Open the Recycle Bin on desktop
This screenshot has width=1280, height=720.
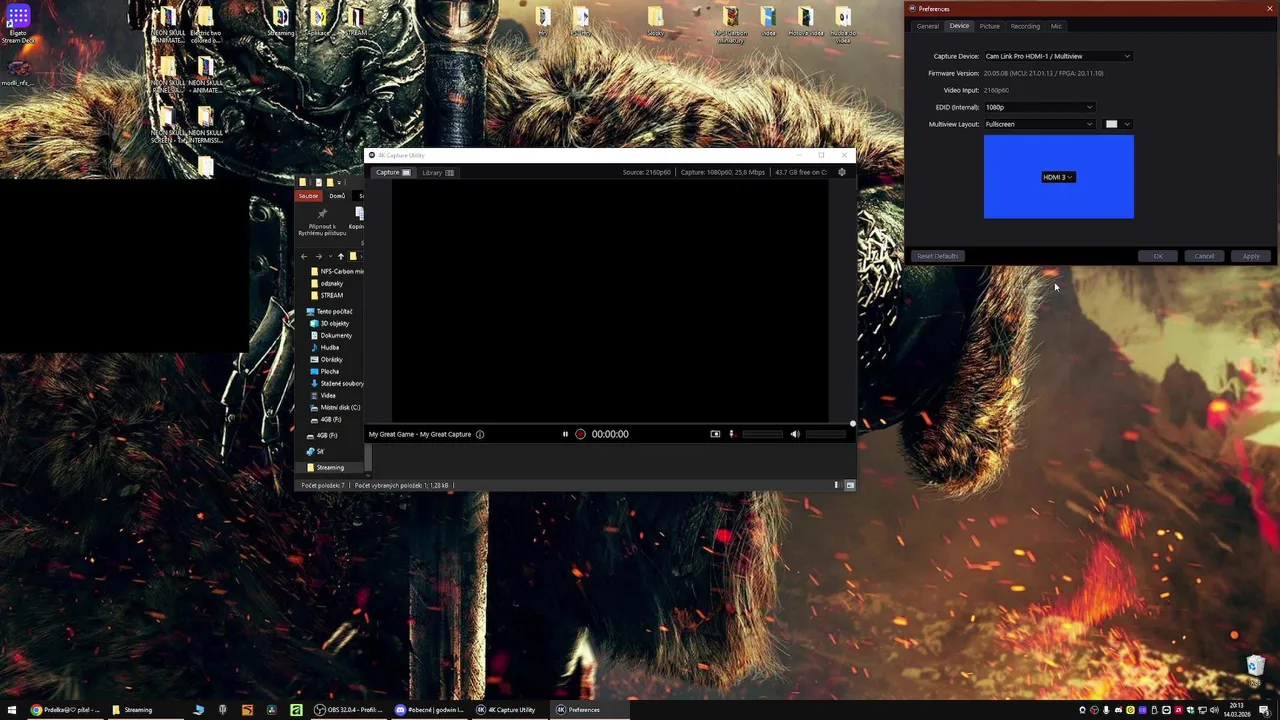(x=1255, y=668)
